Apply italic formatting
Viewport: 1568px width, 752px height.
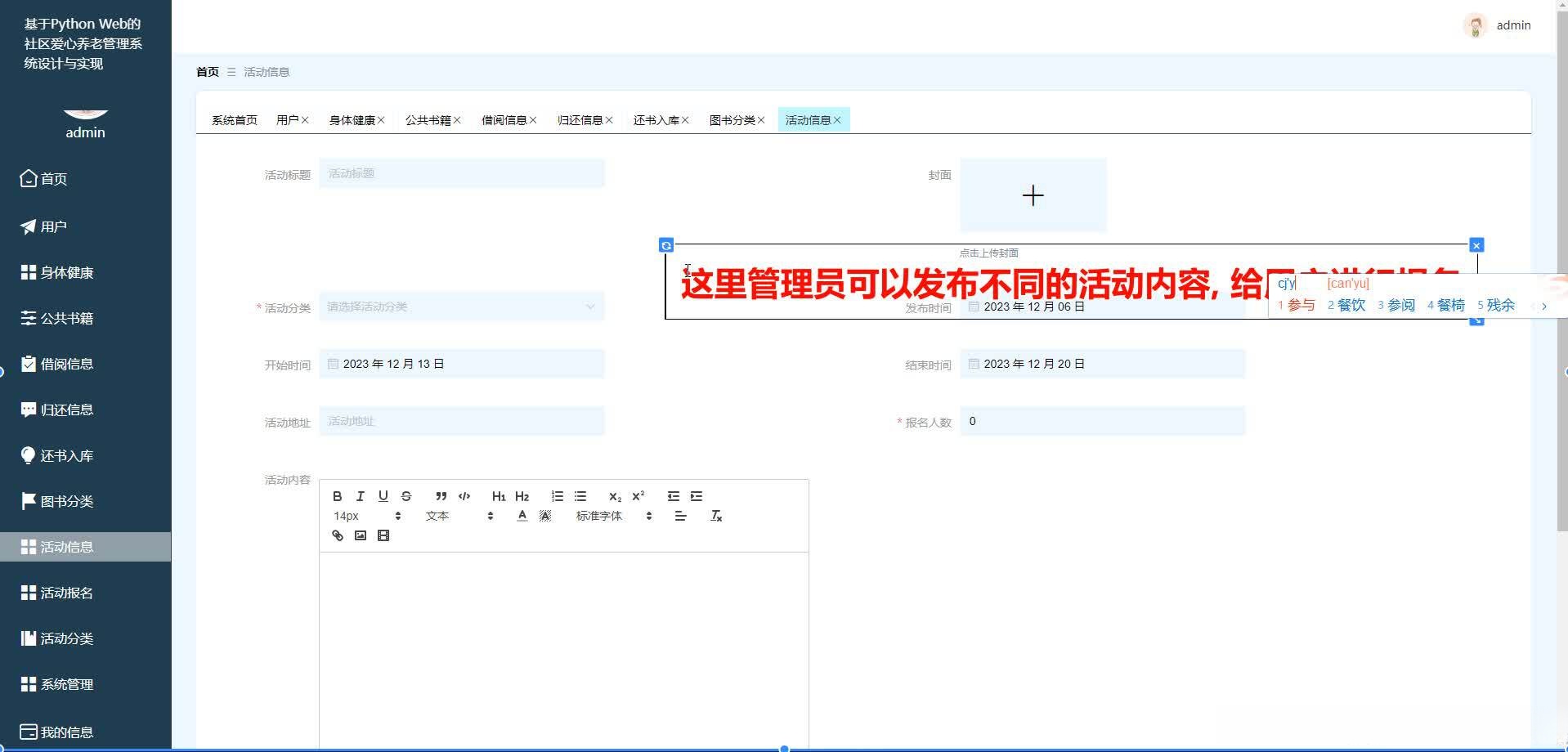click(360, 496)
